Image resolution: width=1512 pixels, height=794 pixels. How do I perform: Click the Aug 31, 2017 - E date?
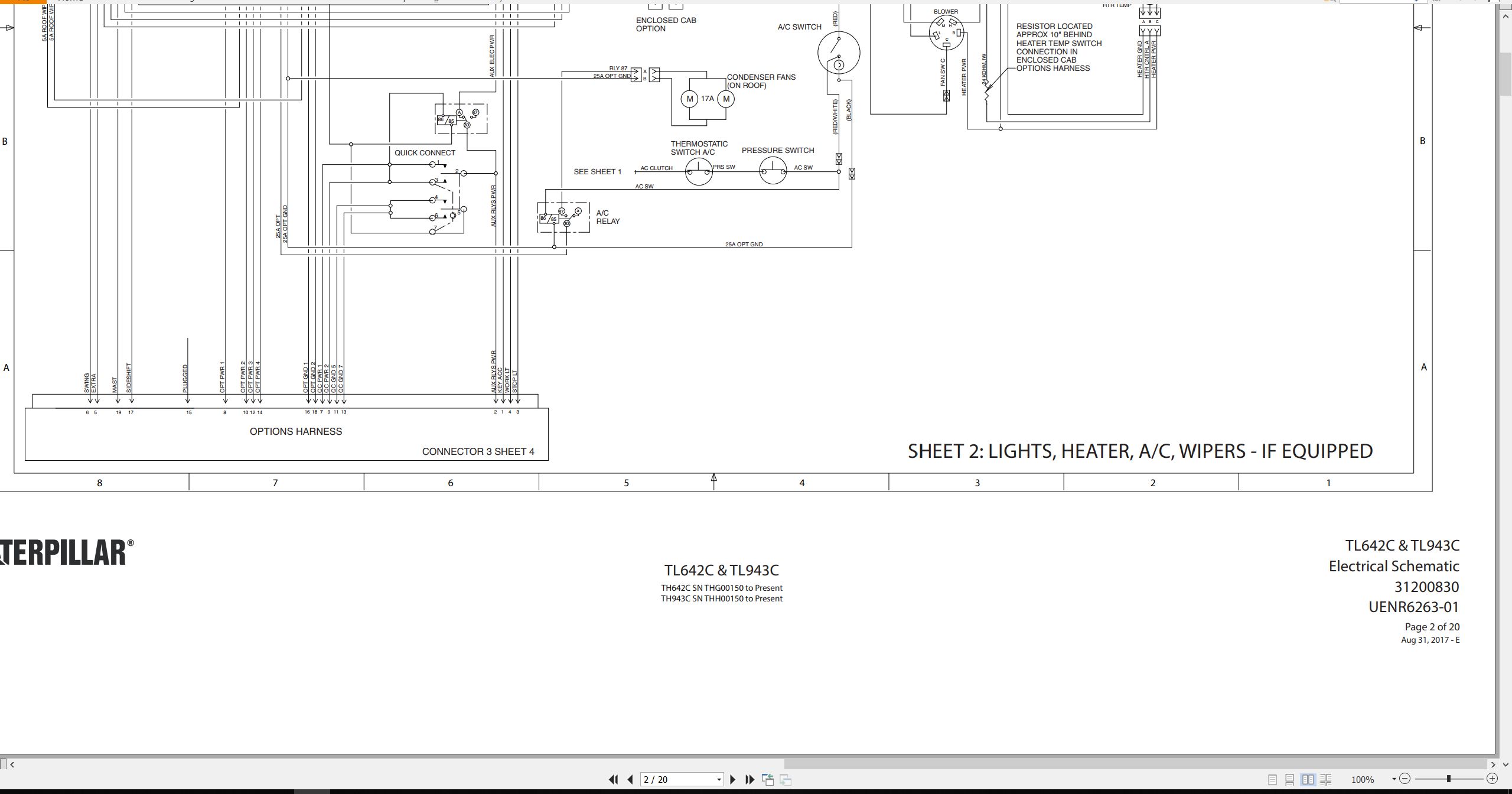[x=1430, y=640]
